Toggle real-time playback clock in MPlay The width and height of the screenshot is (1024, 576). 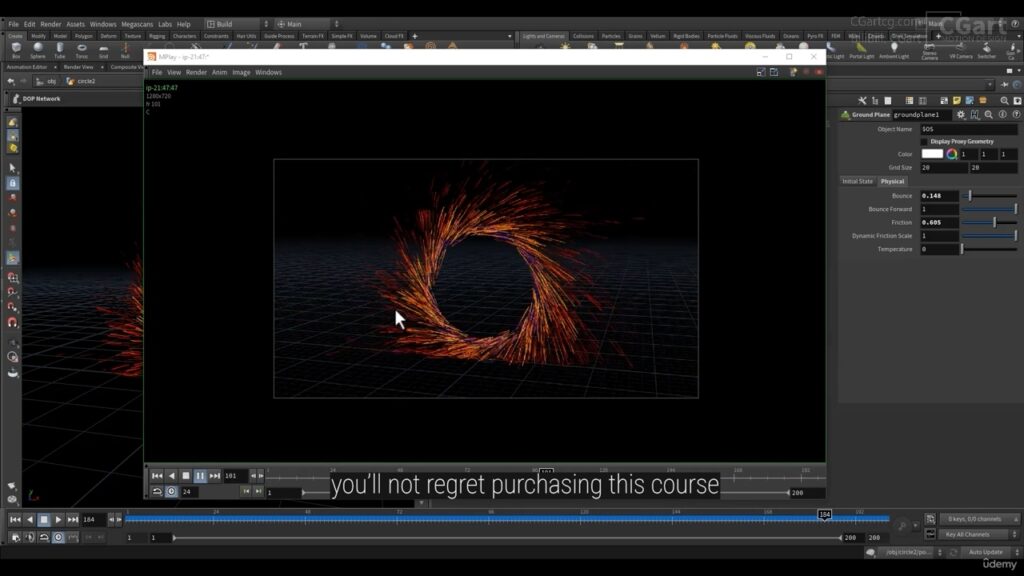pos(171,492)
